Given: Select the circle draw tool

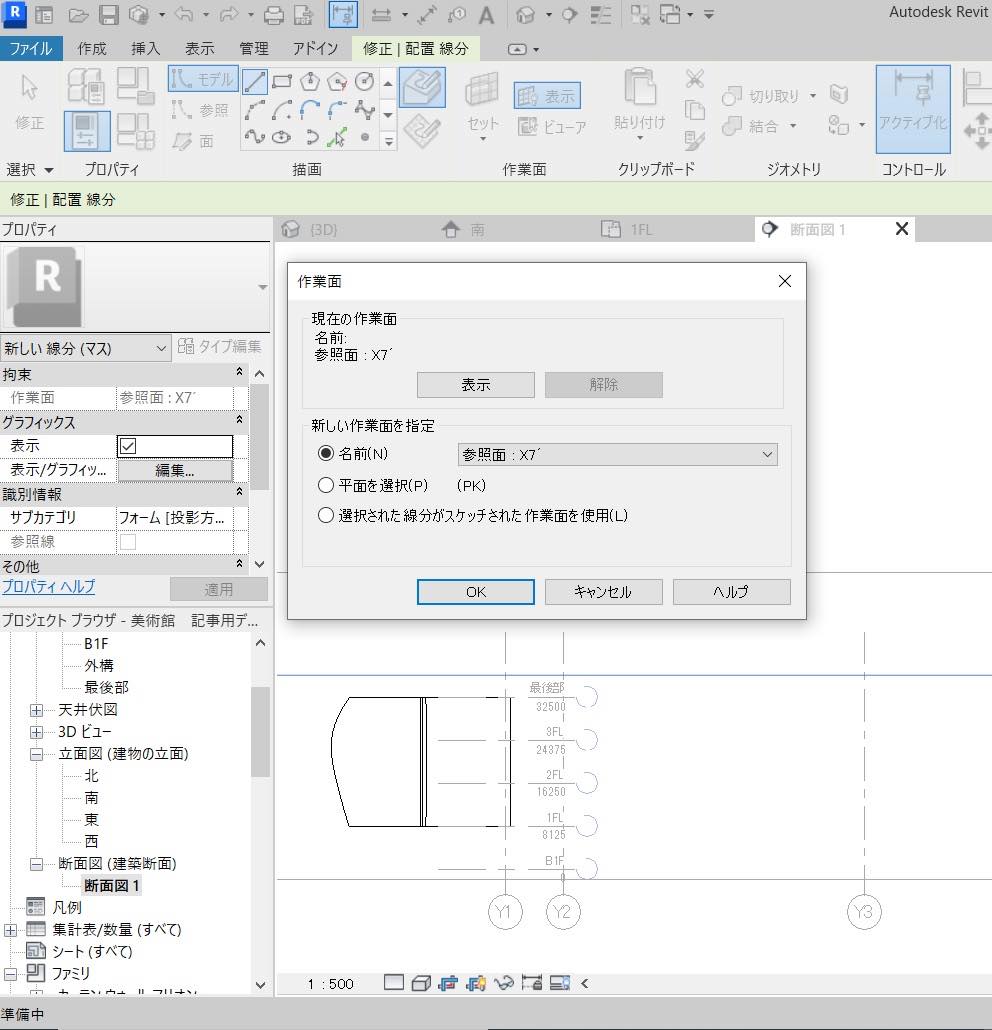Looking at the screenshot, I should point(365,81).
